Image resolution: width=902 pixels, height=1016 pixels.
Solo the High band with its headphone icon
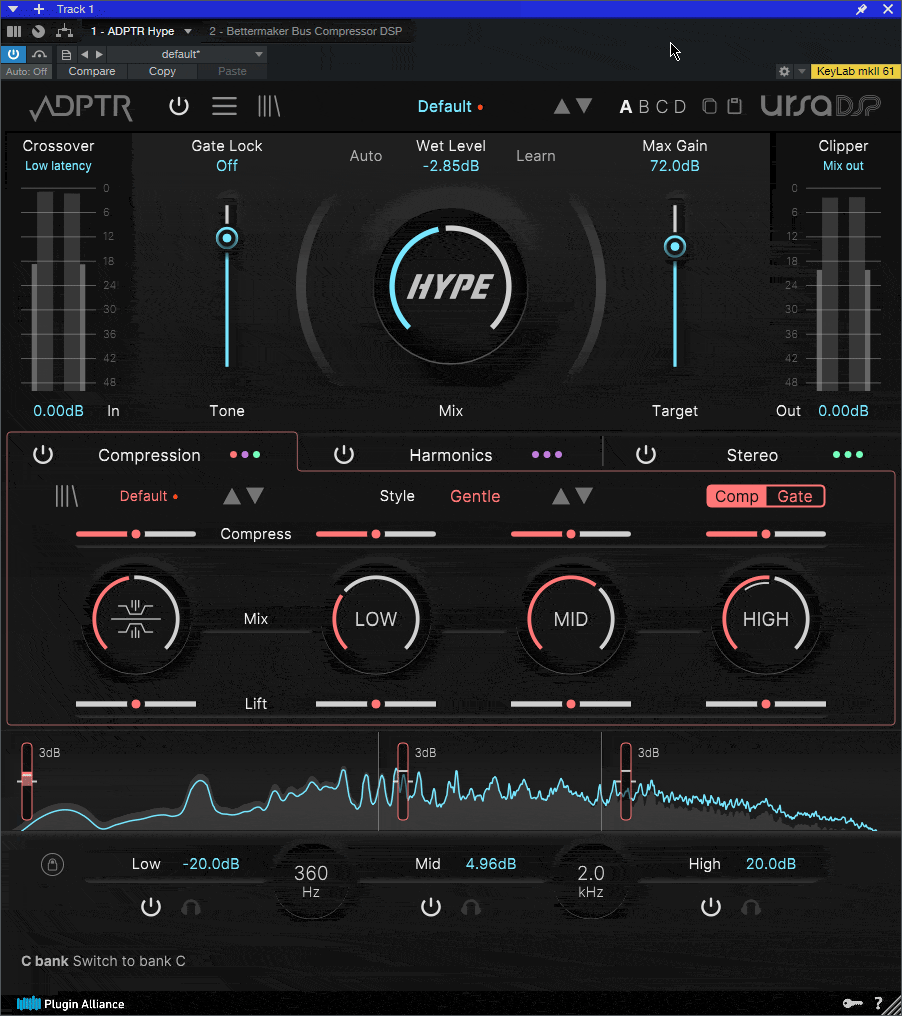751,907
